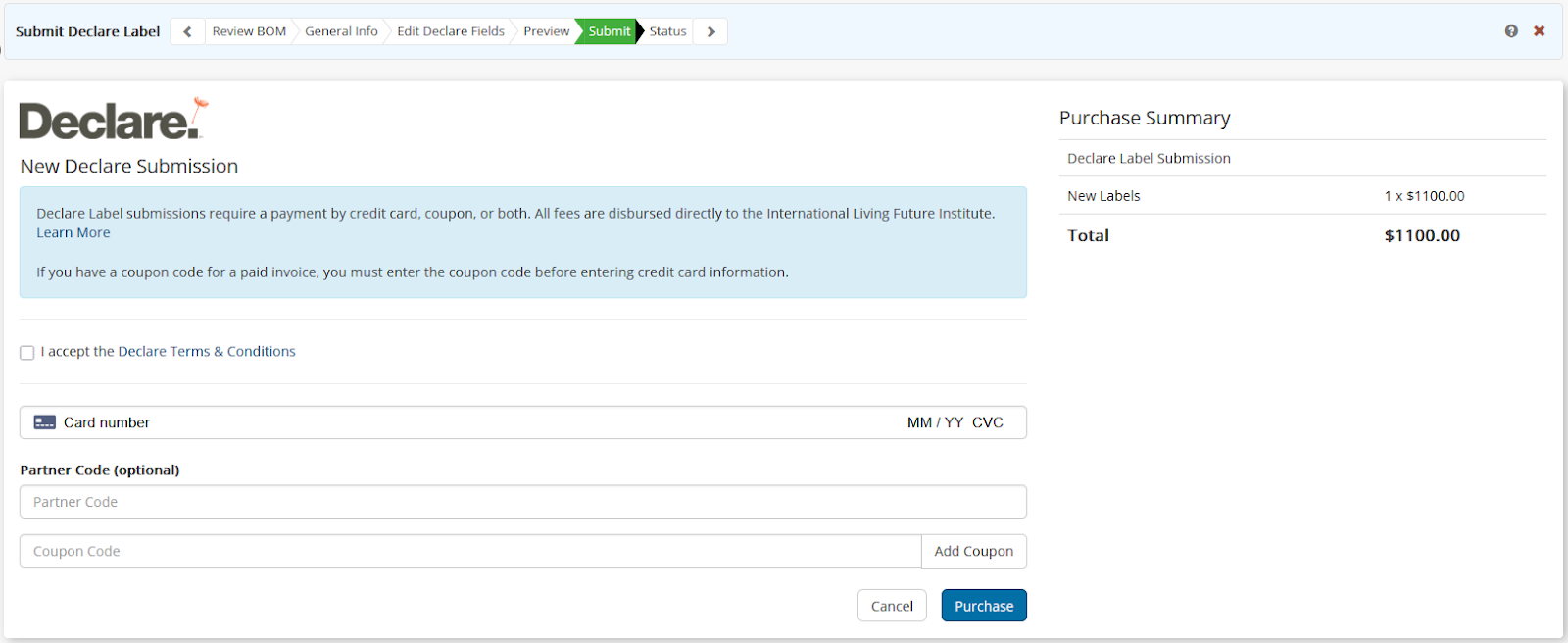Click the Declare Label Submission row
This screenshot has width=1568, height=643.
[x=1302, y=158]
